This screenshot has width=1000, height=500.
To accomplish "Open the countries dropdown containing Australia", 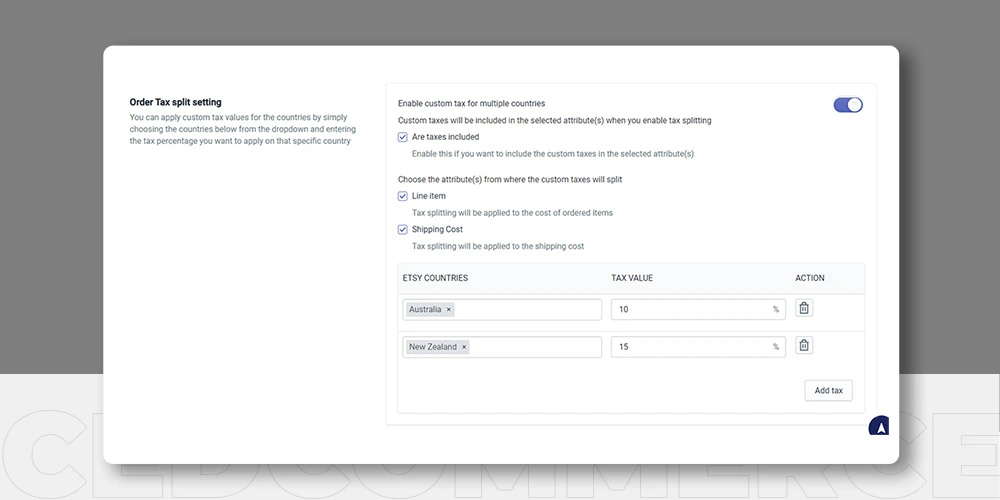I will coord(502,309).
